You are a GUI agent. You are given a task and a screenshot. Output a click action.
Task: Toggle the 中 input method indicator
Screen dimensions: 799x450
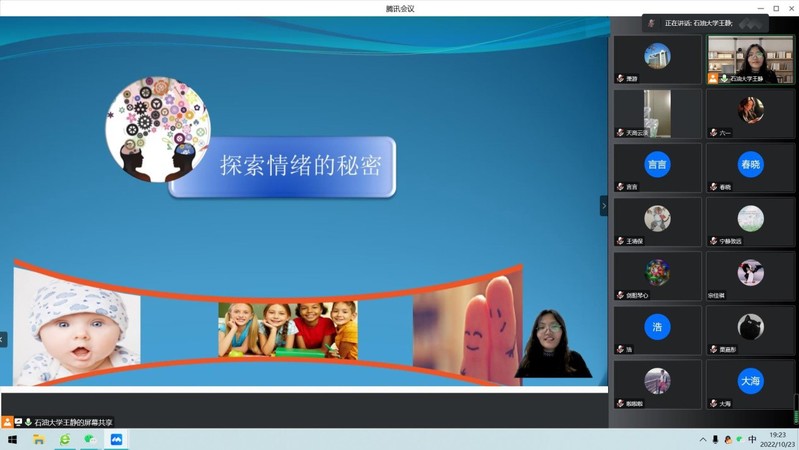(752, 439)
